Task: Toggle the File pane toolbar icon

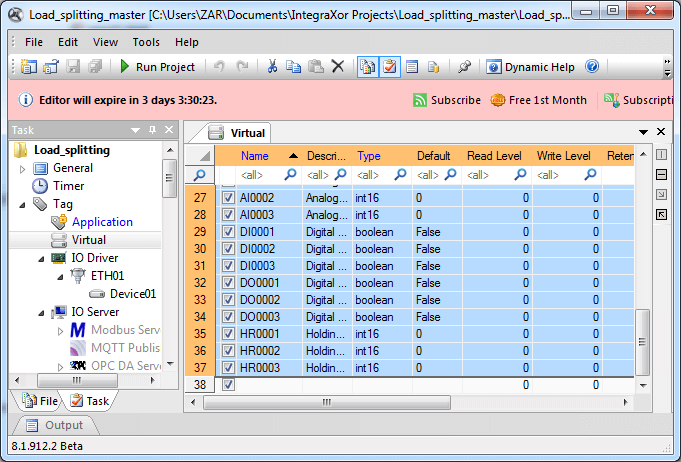Action: [x=368, y=67]
